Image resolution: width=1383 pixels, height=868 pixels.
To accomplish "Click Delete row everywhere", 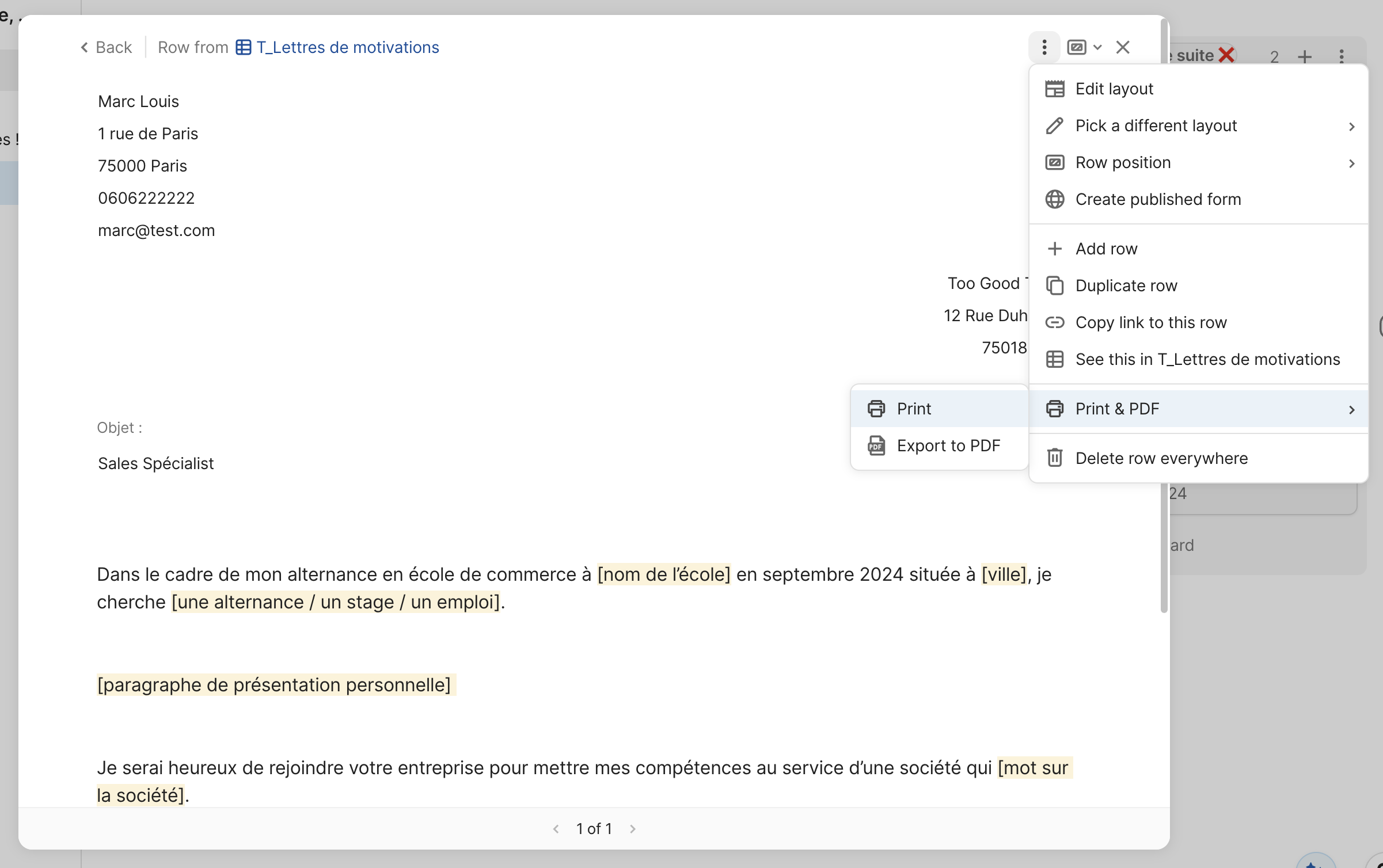I will pos(1161,458).
